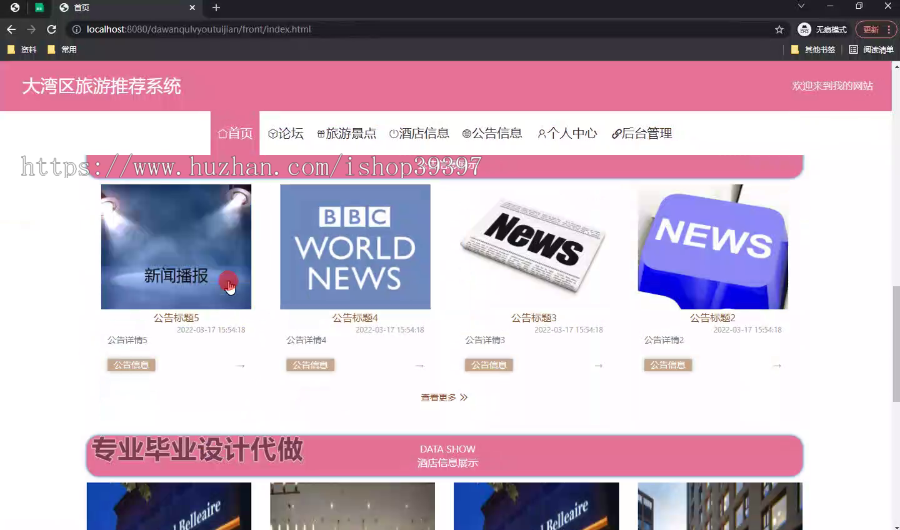Click the 公告标题5 title
This screenshot has width=900, height=530.
(176, 318)
